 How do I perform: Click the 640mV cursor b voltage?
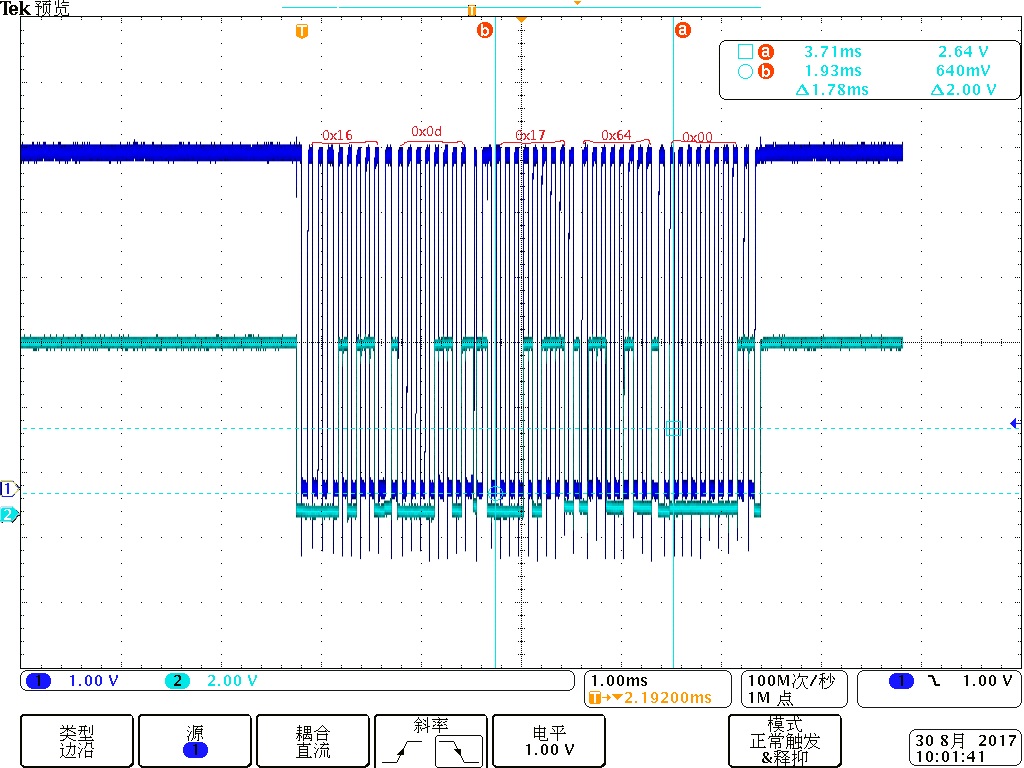(x=963, y=71)
